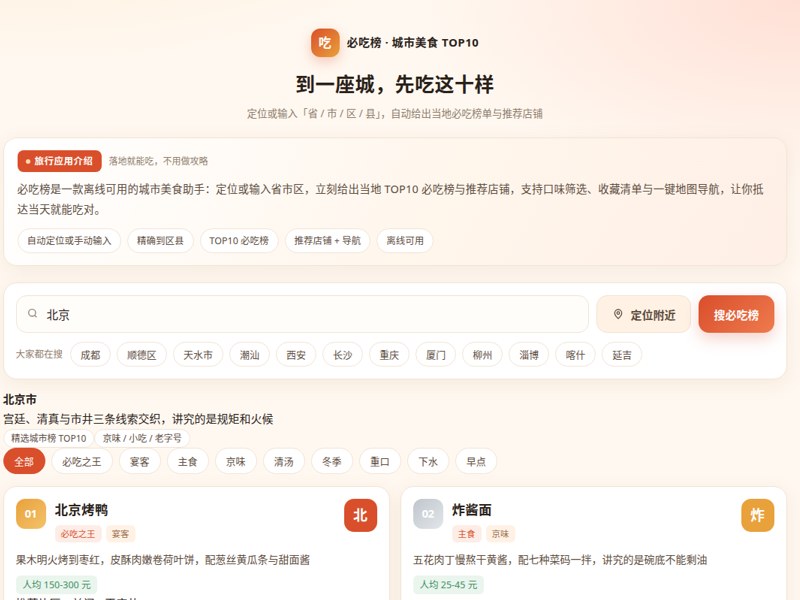This screenshot has height=600, width=800.
Task: Click the TOP10 必吃榜 feature chip
Action: (x=239, y=241)
